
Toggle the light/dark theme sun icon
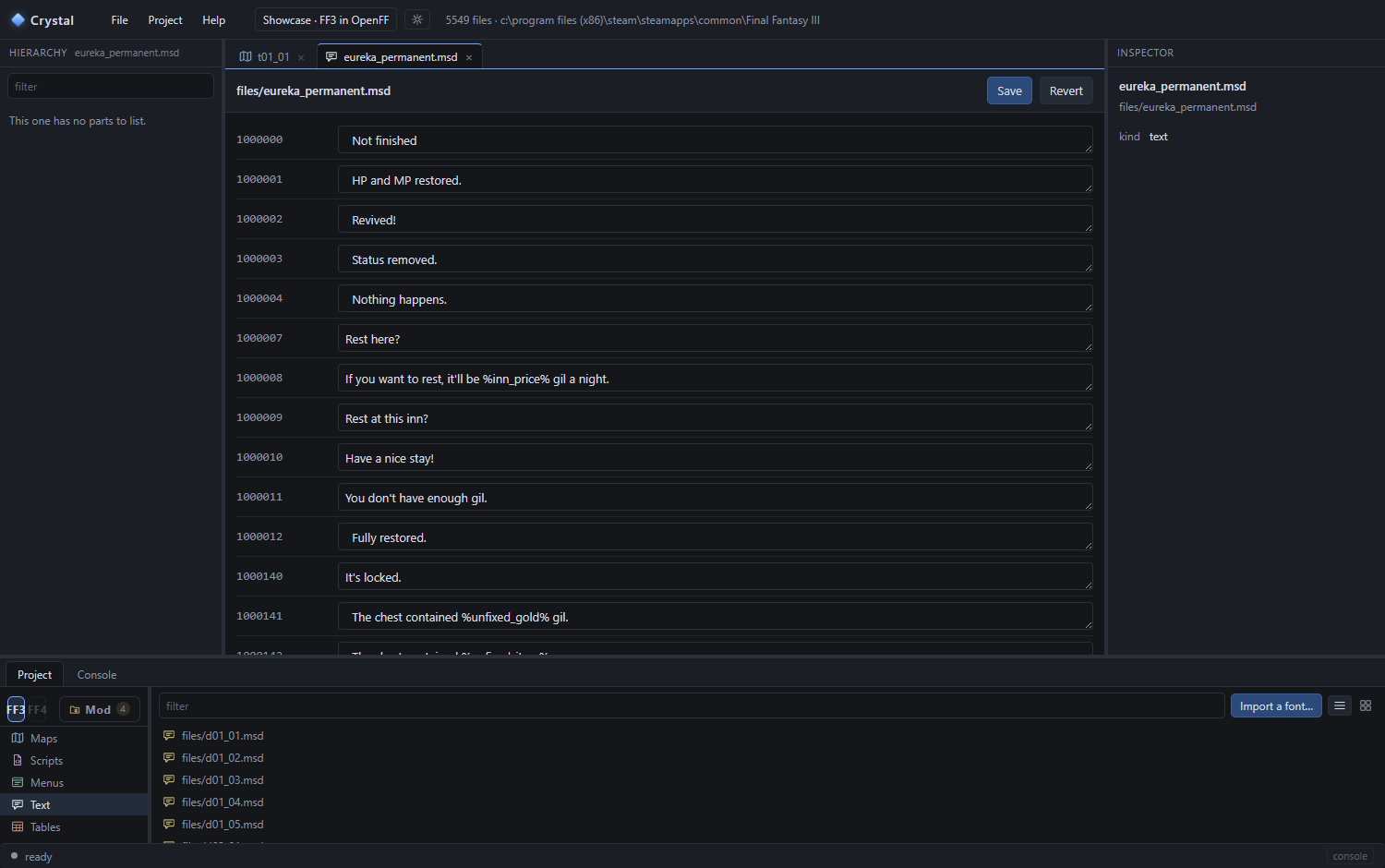pos(417,19)
